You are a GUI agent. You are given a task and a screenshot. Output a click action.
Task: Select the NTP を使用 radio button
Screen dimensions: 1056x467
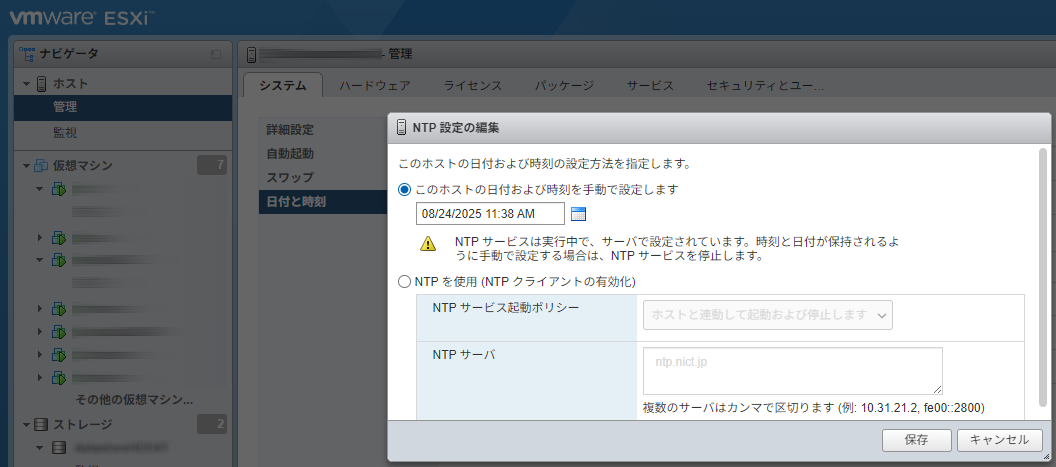[x=404, y=282]
